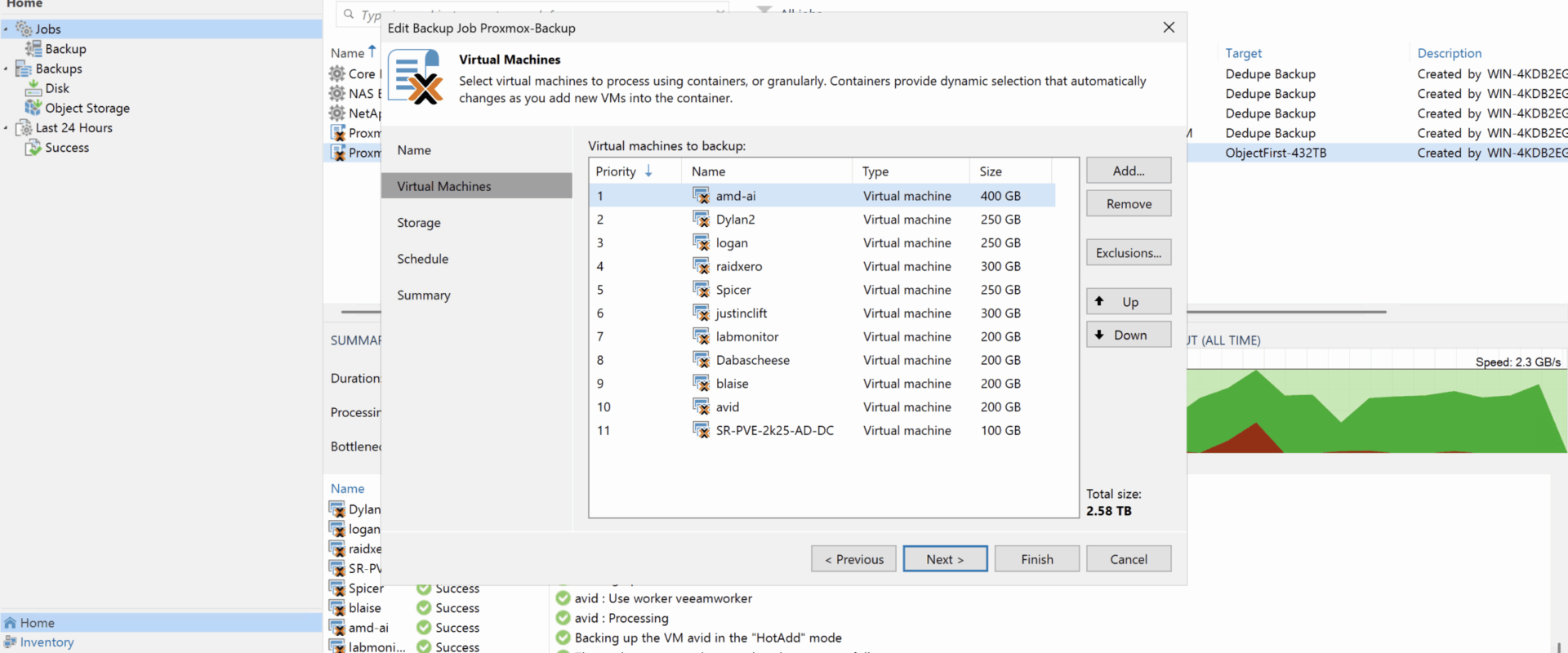
Task: Select the ObjectFirst-432TB target row
Action: click(x=1276, y=153)
